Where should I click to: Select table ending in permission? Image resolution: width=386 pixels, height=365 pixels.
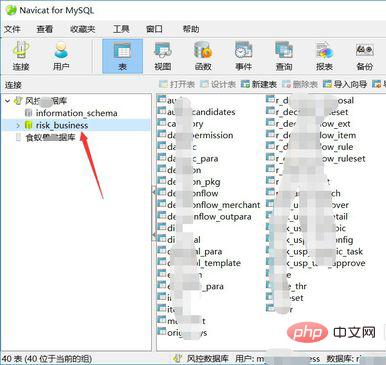[200, 135]
